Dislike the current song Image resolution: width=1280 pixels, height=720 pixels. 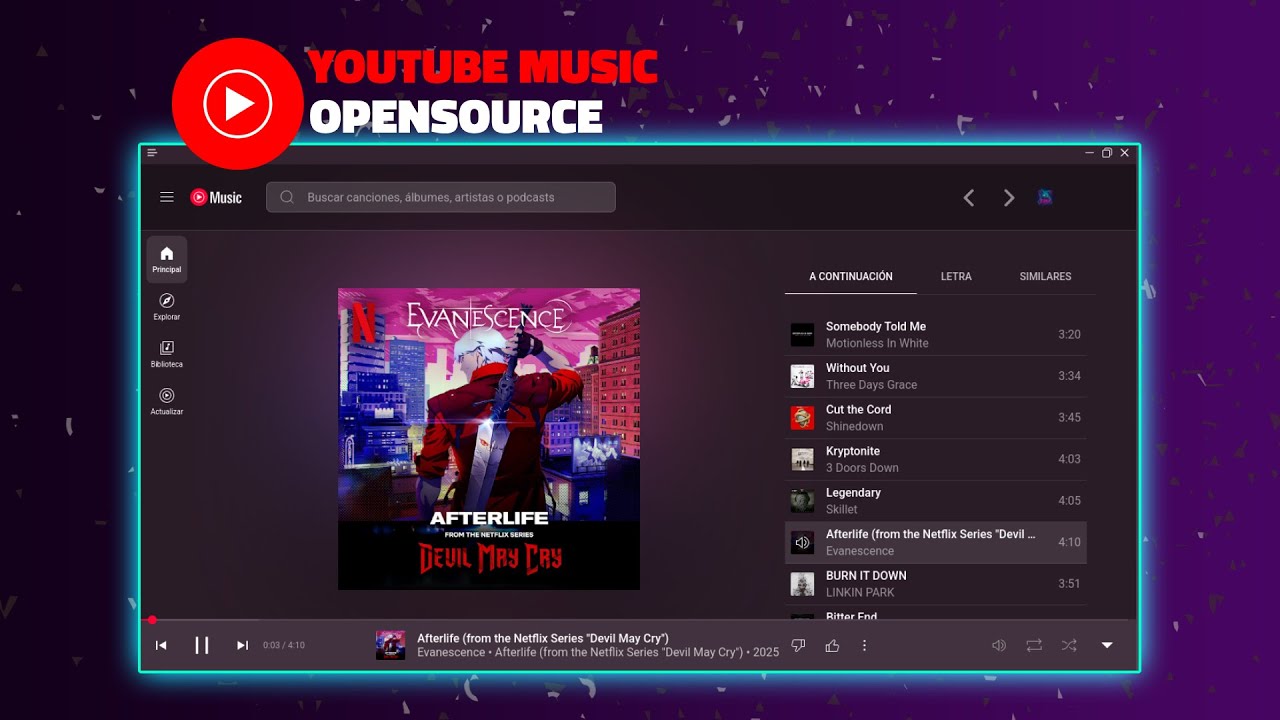pos(798,645)
